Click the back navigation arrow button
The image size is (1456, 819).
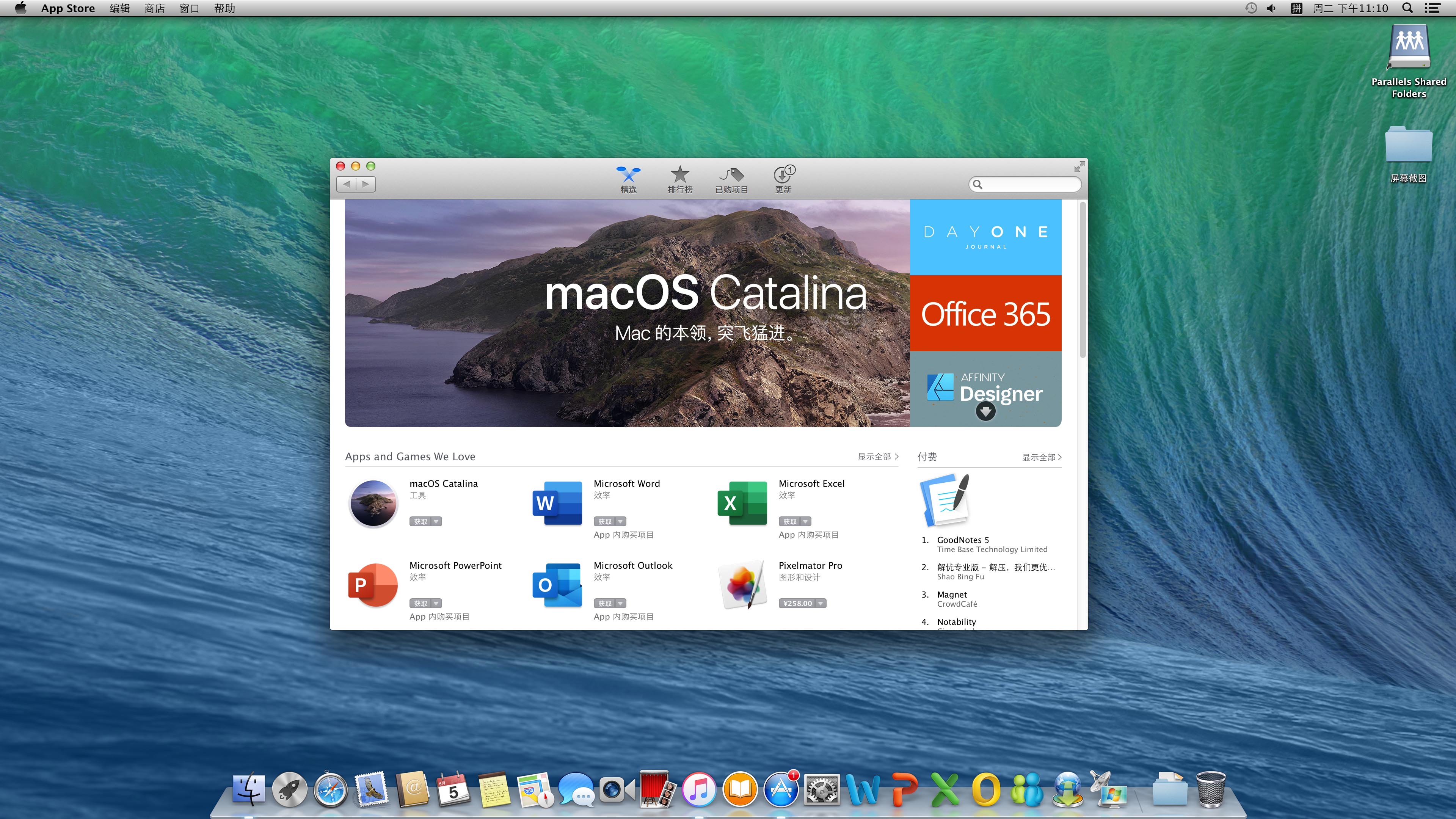pos(347,184)
